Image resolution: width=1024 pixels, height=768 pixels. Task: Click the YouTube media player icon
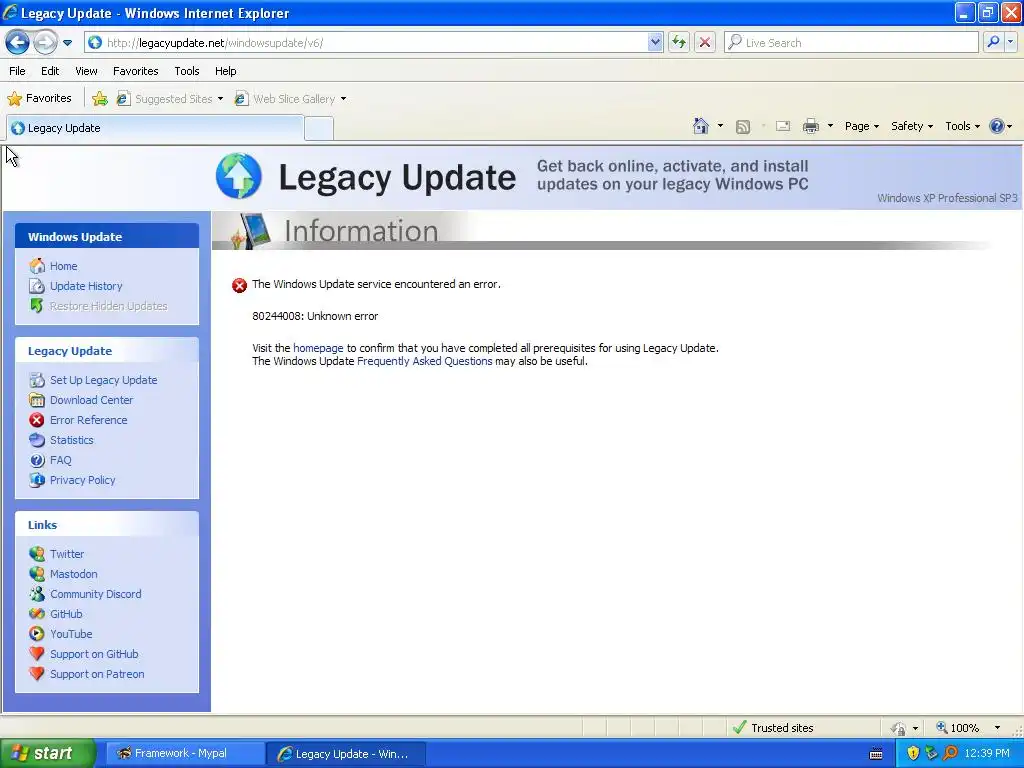point(37,634)
